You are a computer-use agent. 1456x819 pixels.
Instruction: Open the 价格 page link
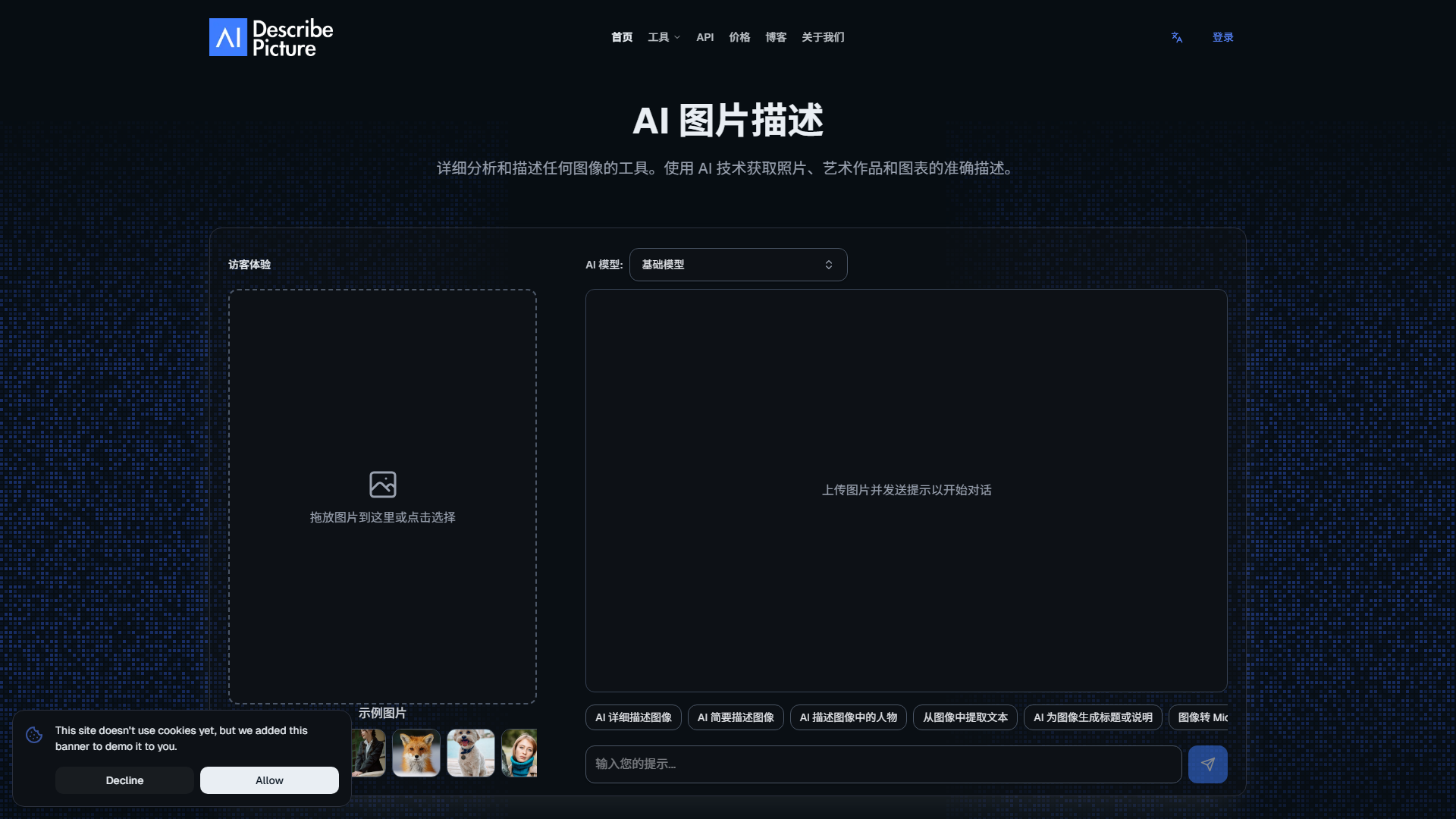[739, 36]
